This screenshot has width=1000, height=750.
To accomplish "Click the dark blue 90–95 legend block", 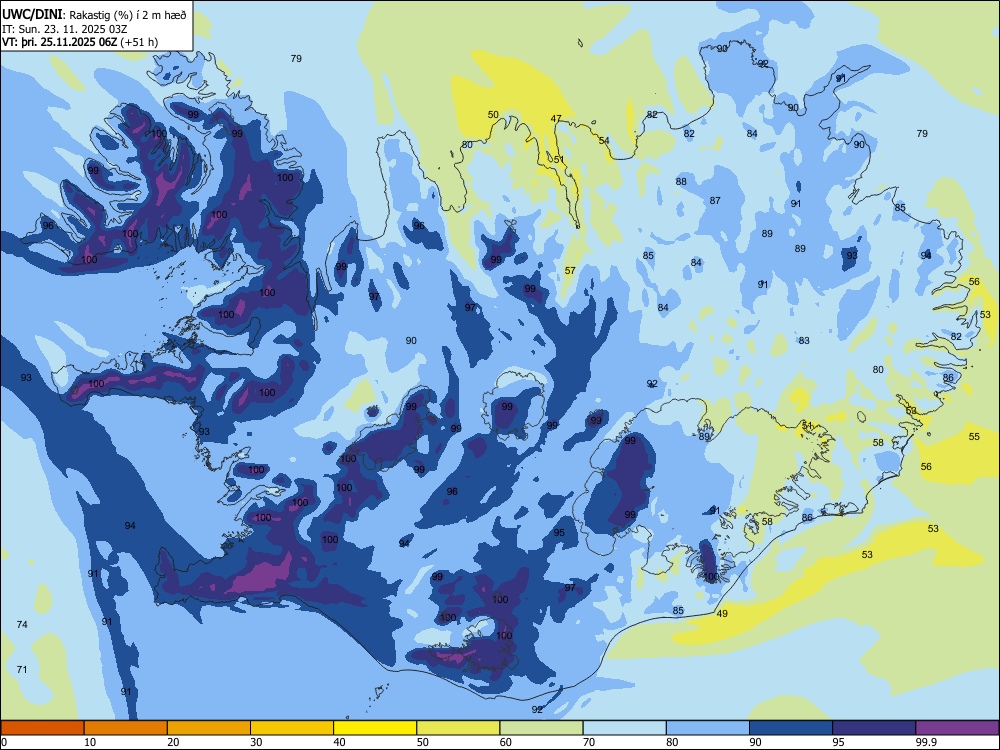I will point(791,728).
